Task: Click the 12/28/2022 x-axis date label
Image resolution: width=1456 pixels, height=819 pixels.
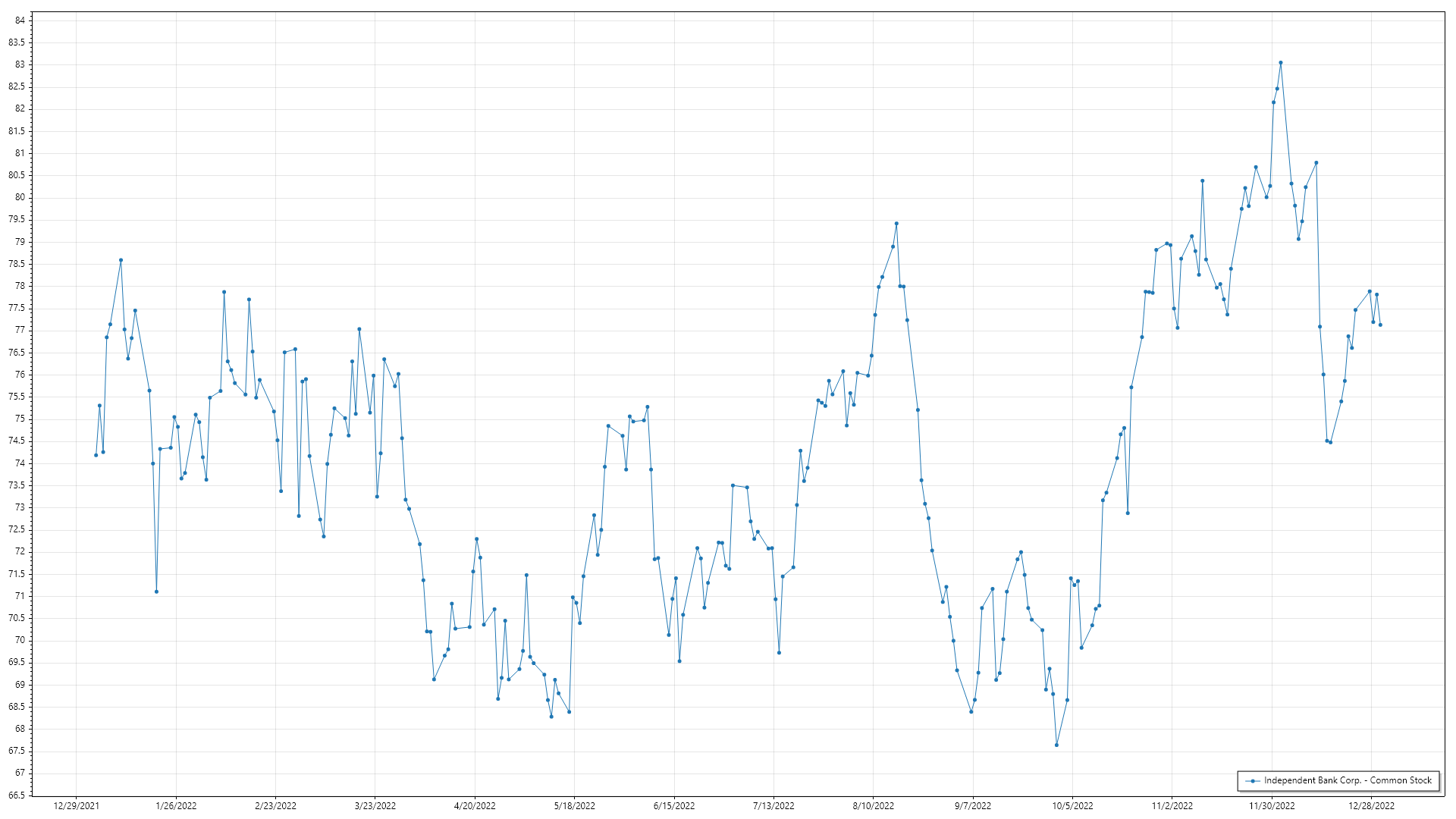Action: click(x=1371, y=806)
